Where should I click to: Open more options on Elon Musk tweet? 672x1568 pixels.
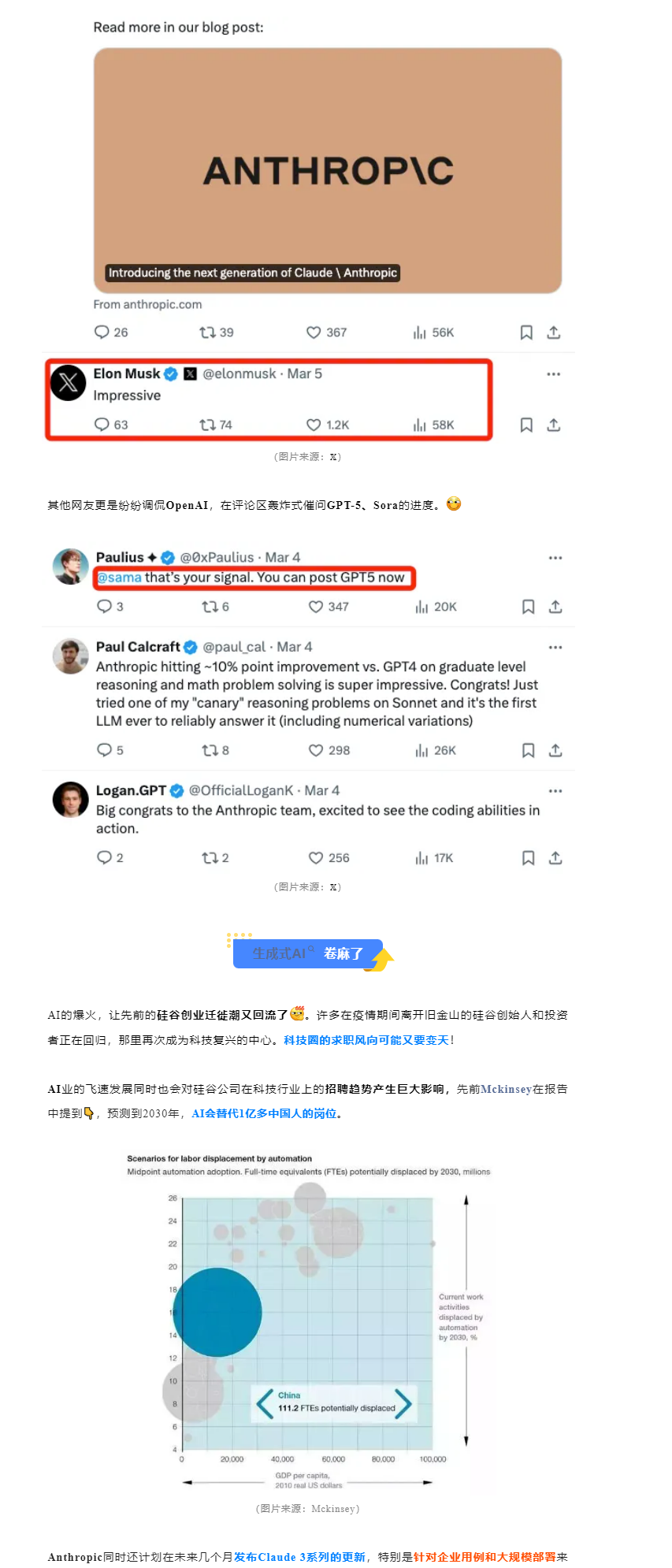point(554,374)
